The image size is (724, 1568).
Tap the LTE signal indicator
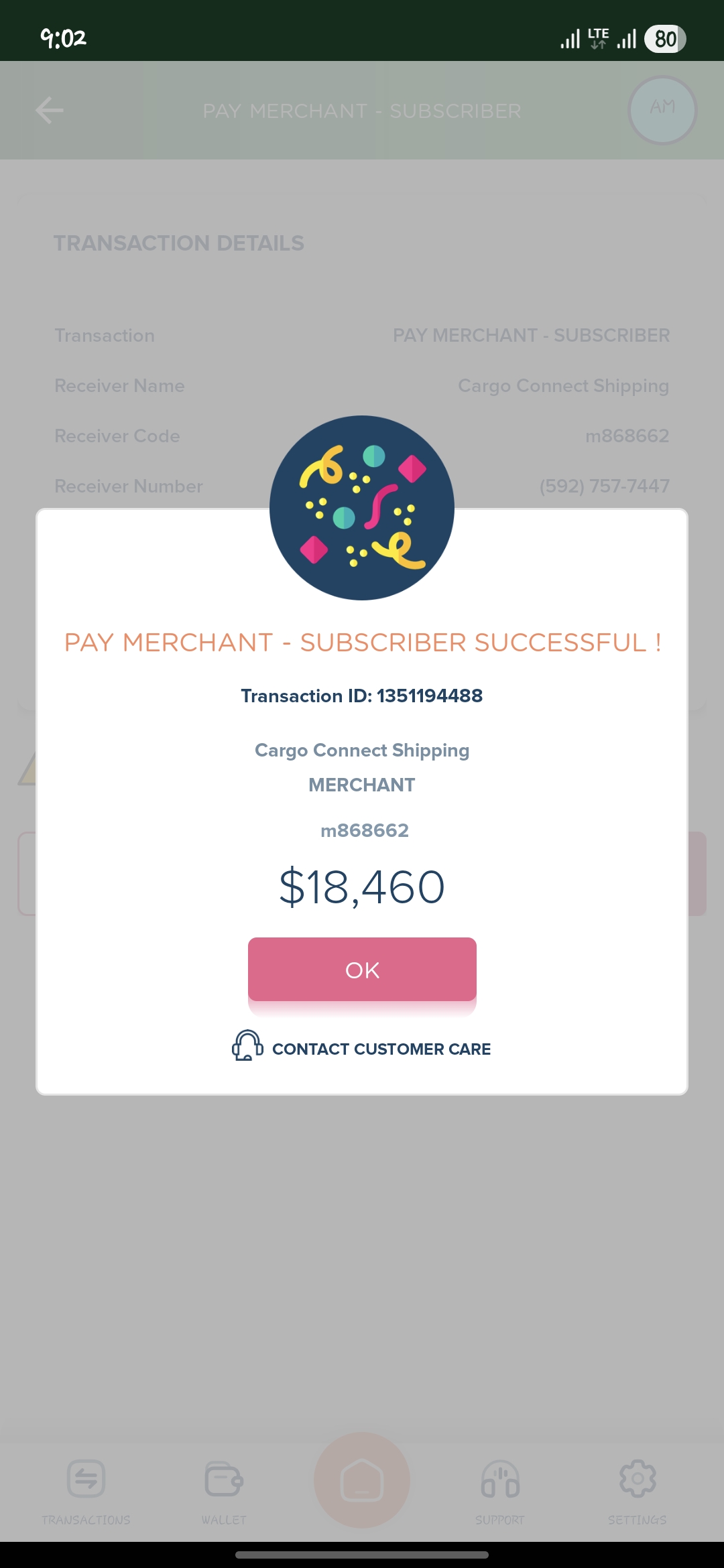598,38
